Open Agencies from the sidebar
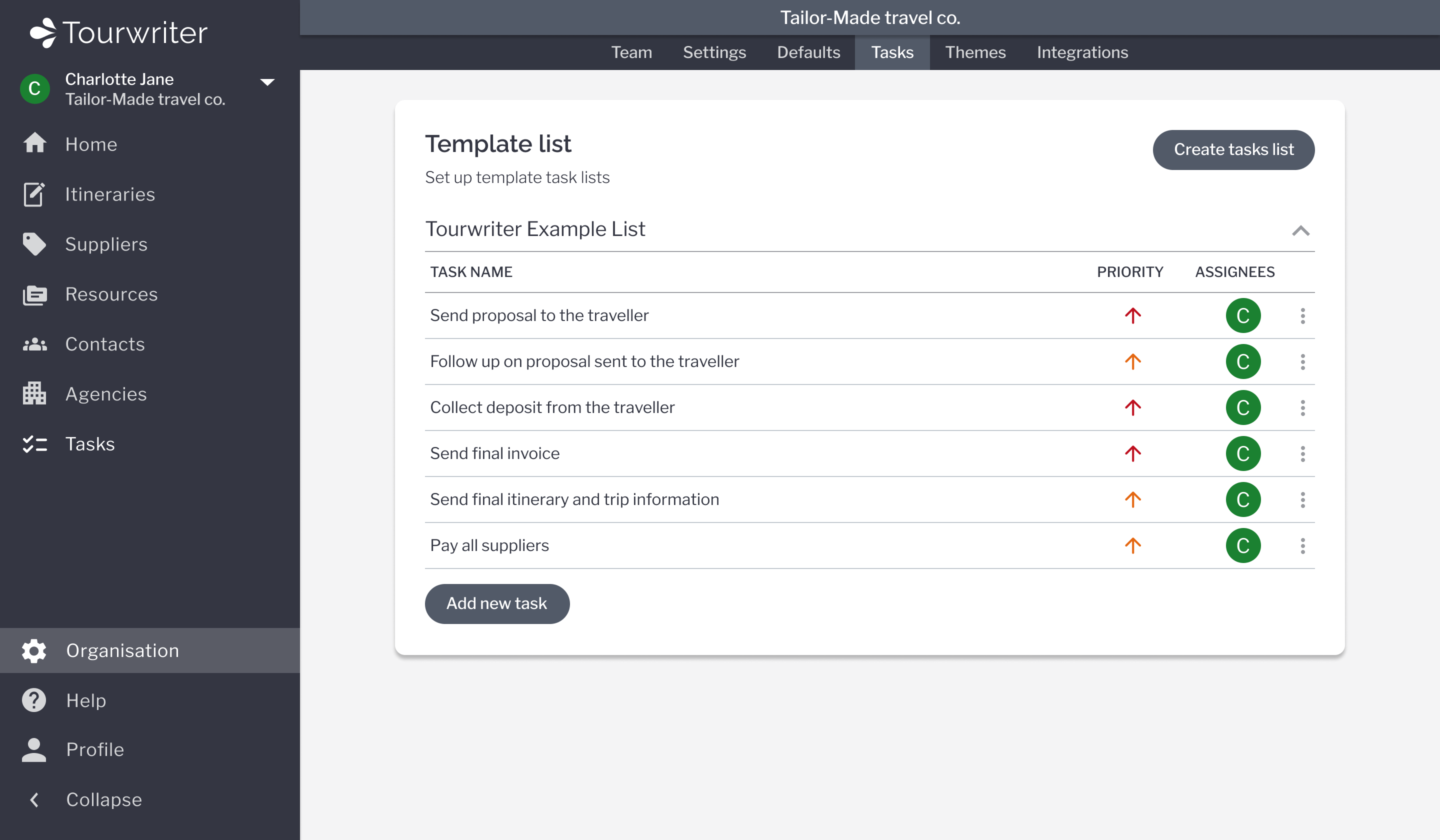 coord(105,394)
